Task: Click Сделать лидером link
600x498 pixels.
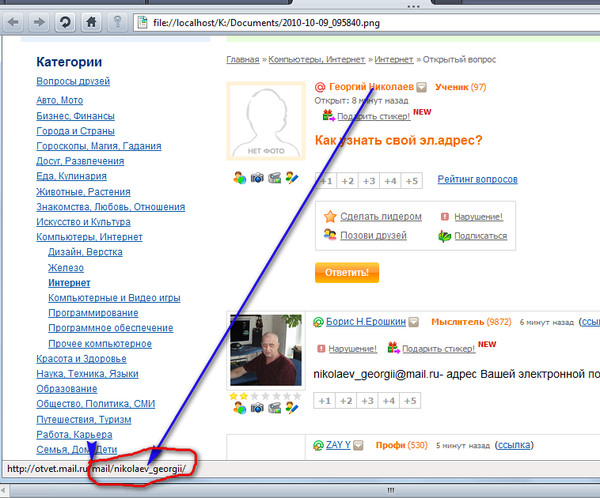Action: (x=381, y=217)
